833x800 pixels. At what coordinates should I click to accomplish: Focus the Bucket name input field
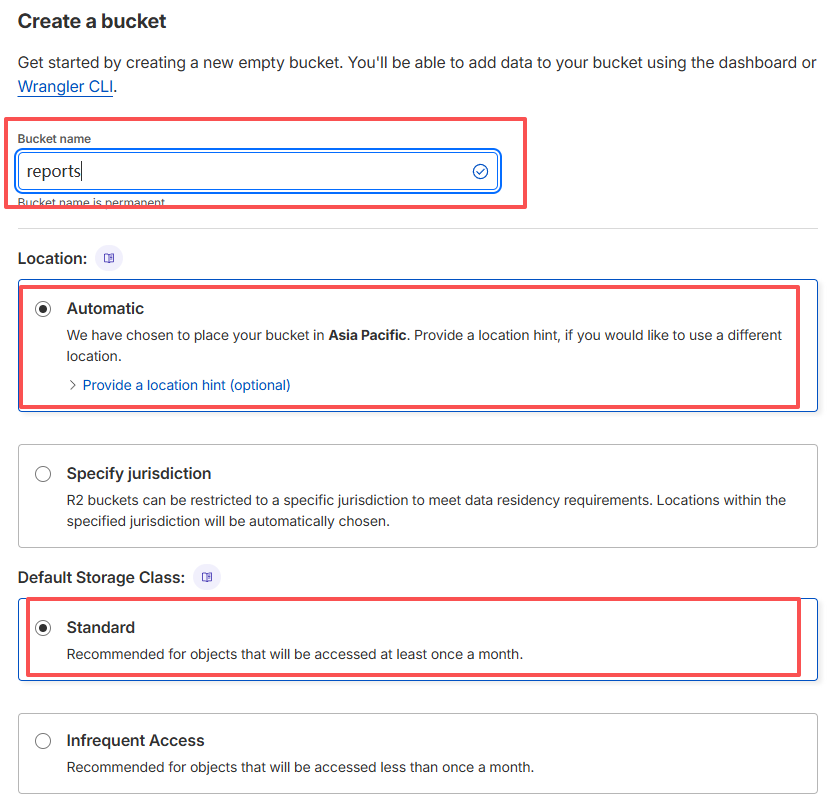coord(258,171)
